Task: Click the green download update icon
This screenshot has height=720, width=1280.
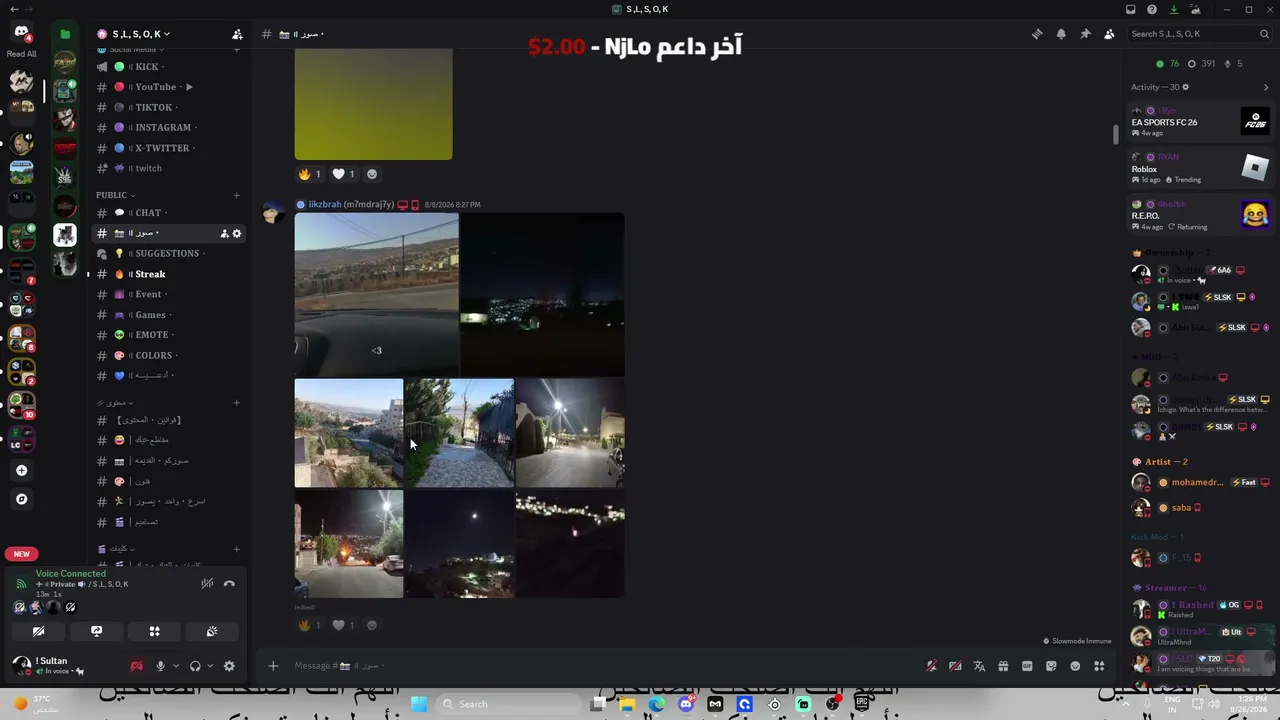Action: [1174, 10]
